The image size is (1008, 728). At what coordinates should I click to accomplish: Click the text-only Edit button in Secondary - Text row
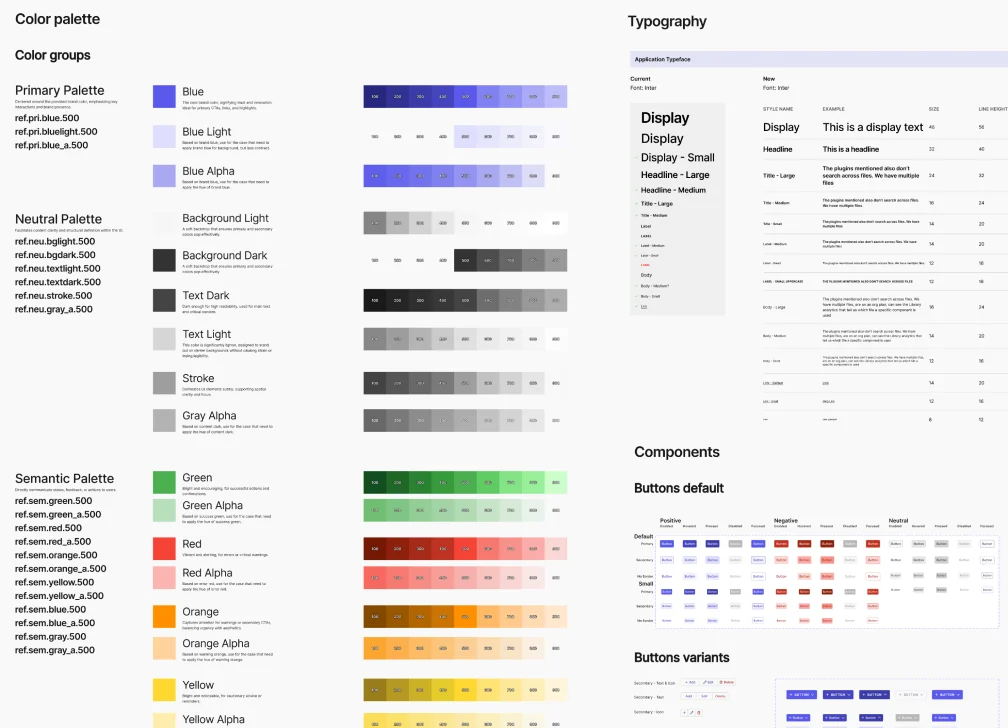tap(705, 696)
